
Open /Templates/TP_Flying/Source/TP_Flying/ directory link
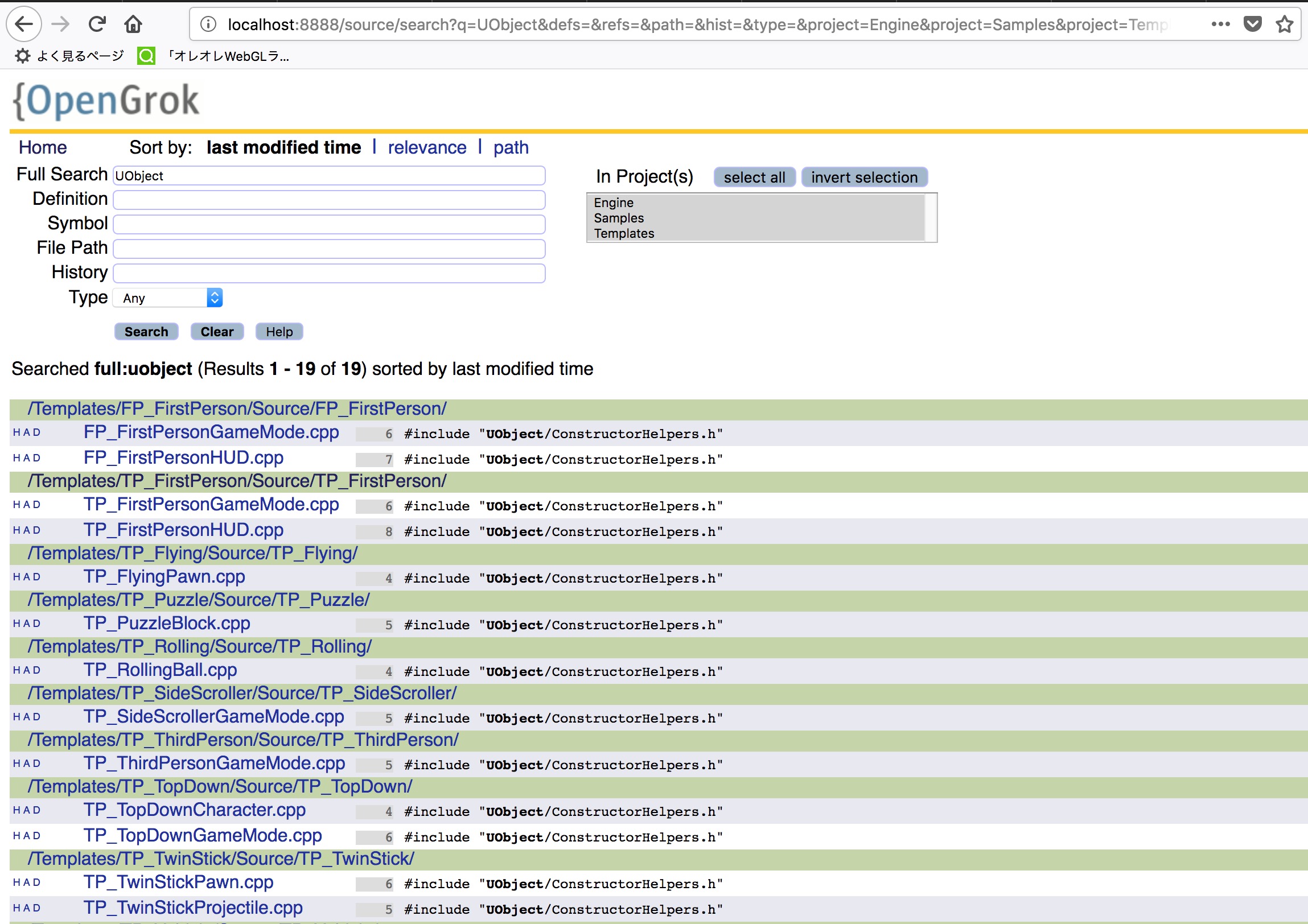pyautogui.click(x=192, y=554)
